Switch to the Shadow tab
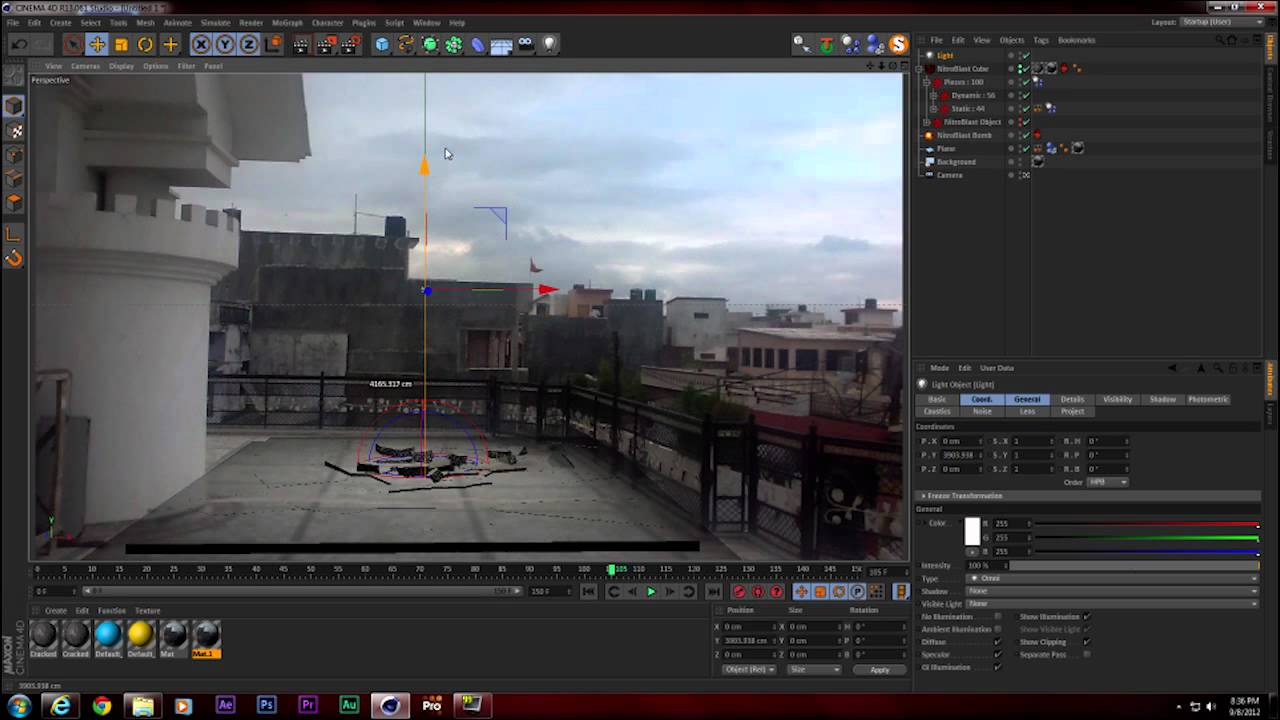The image size is (1280, 720). pyautogui.click(x=1162, y=399)
